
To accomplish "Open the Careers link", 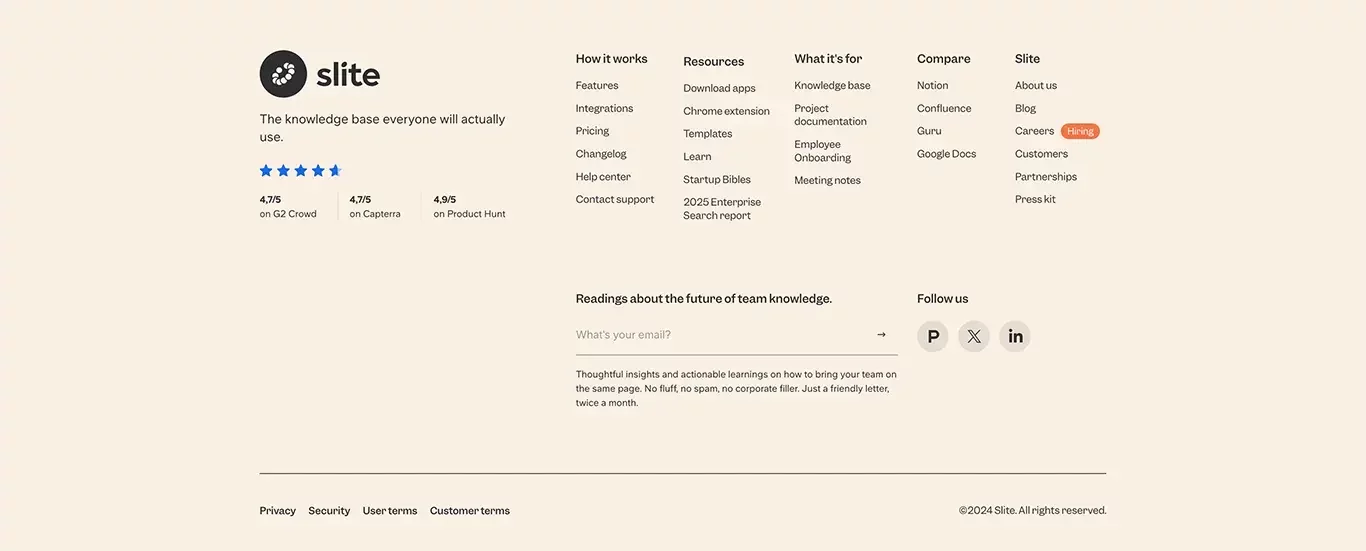I will pos(1035,131).
